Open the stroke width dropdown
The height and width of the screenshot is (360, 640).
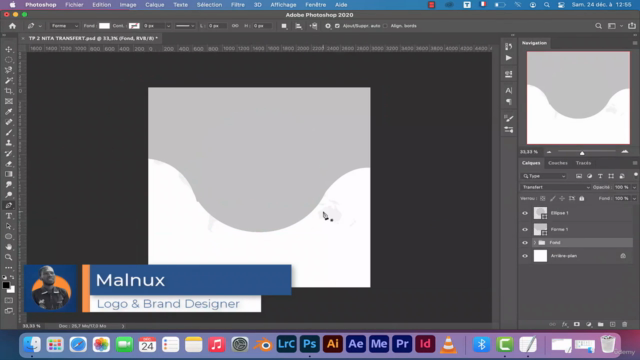(168, 26)
